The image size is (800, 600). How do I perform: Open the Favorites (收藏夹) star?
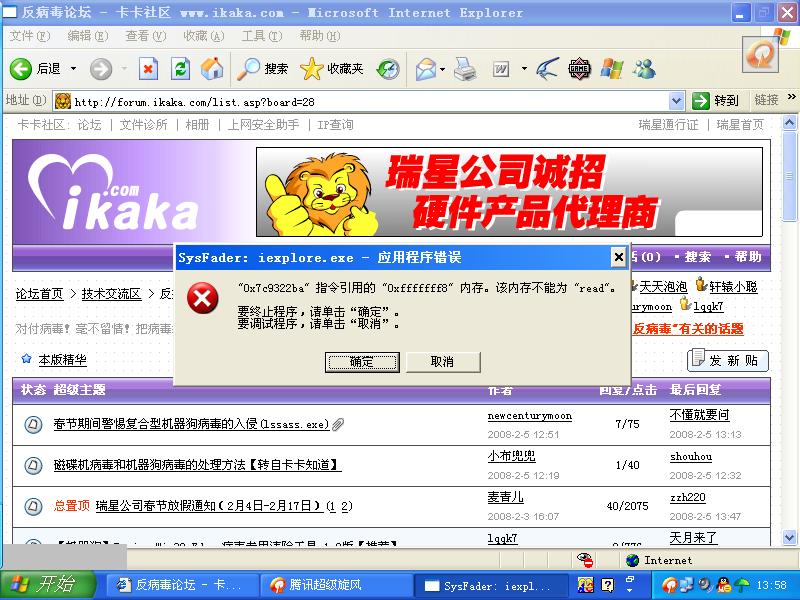tap(332, 68)
